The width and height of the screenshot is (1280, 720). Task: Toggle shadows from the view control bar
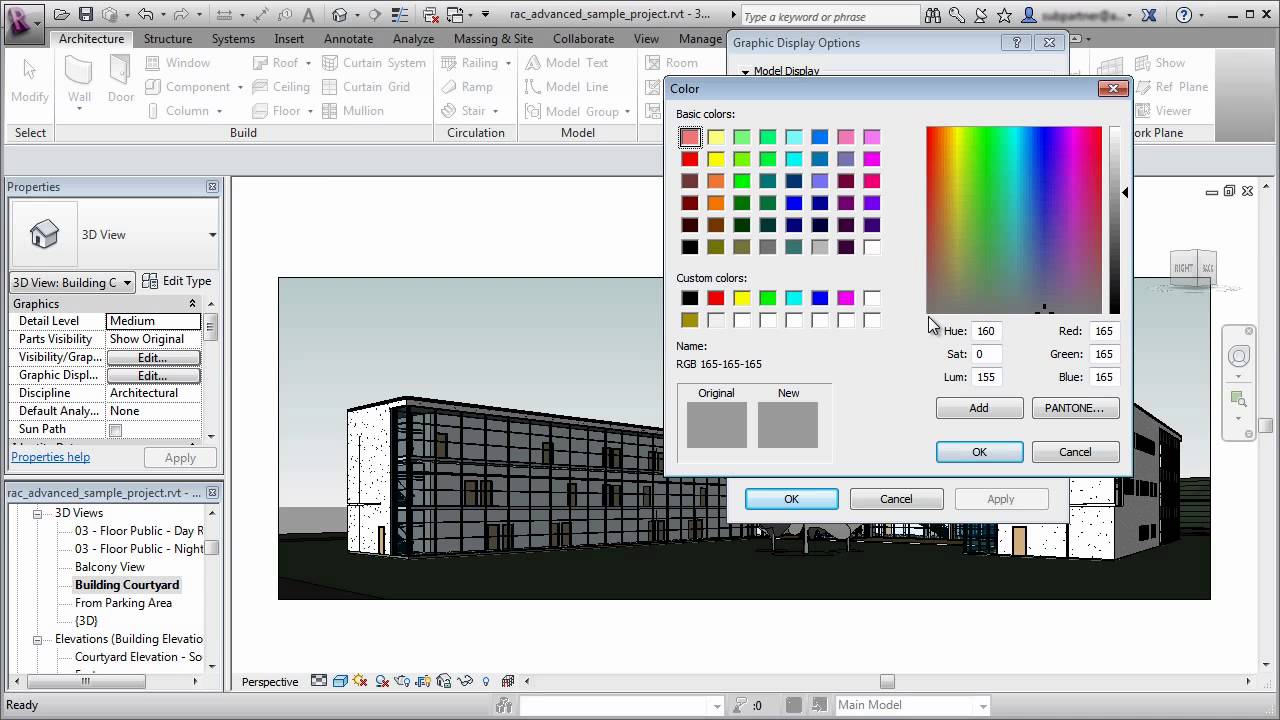(381, 681)
